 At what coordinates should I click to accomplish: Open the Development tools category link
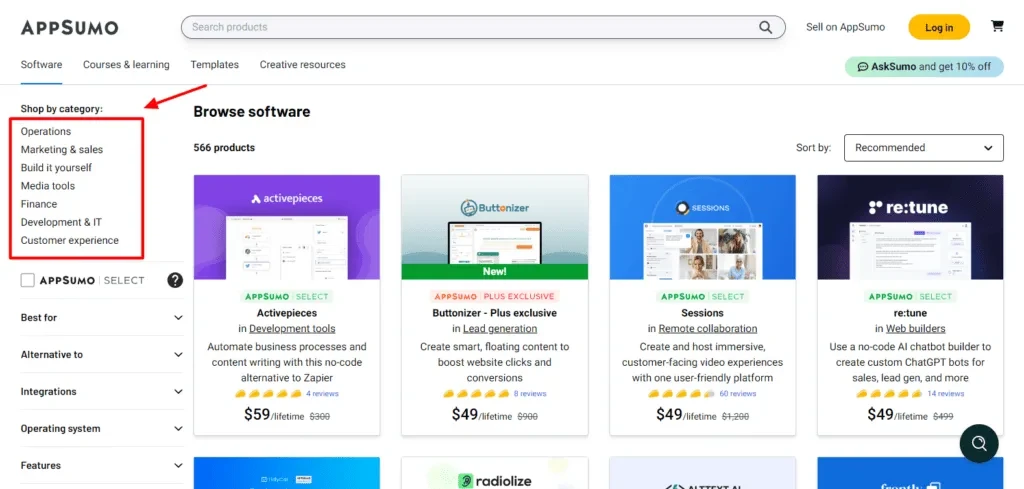tap(292, 328)
